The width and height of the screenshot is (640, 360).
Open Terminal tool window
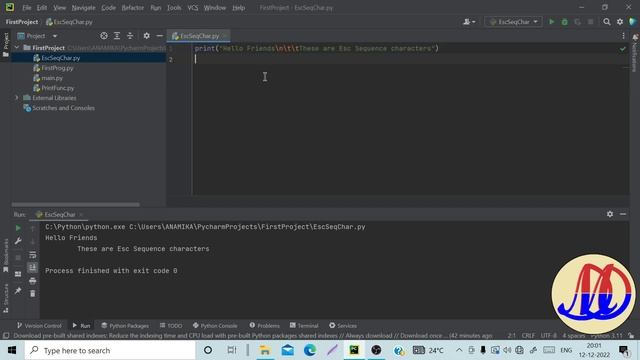pyautogui.click(x=304, y=325)
